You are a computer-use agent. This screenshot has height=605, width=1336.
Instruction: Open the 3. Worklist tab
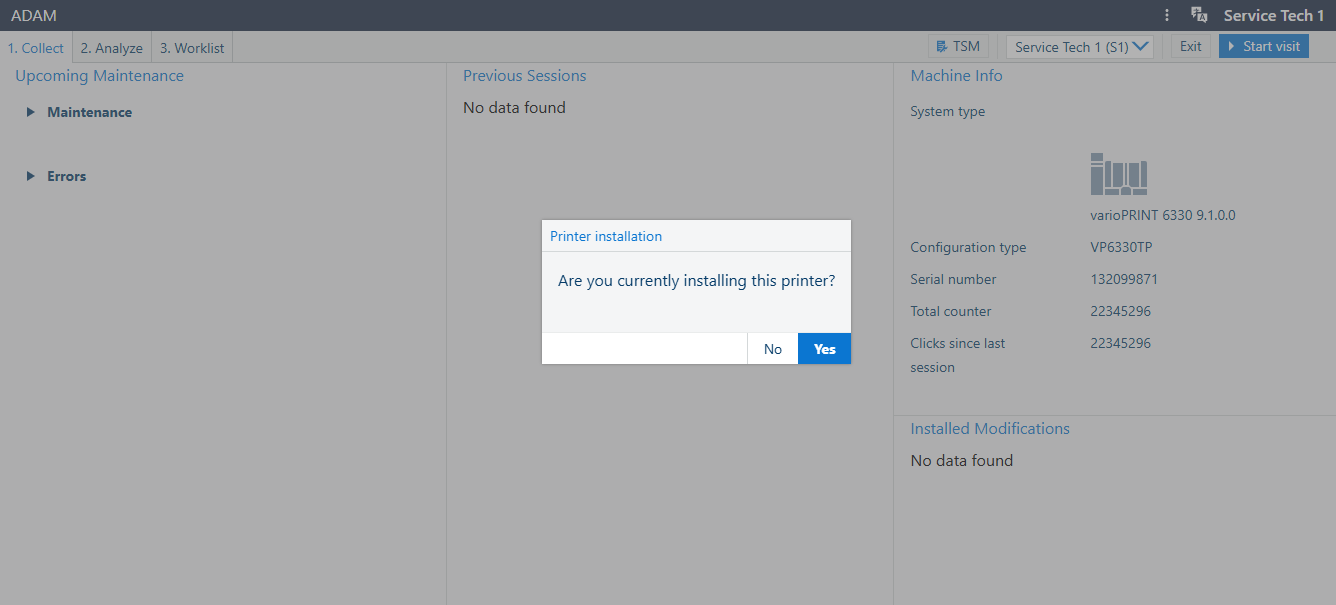tap(192, 48)
